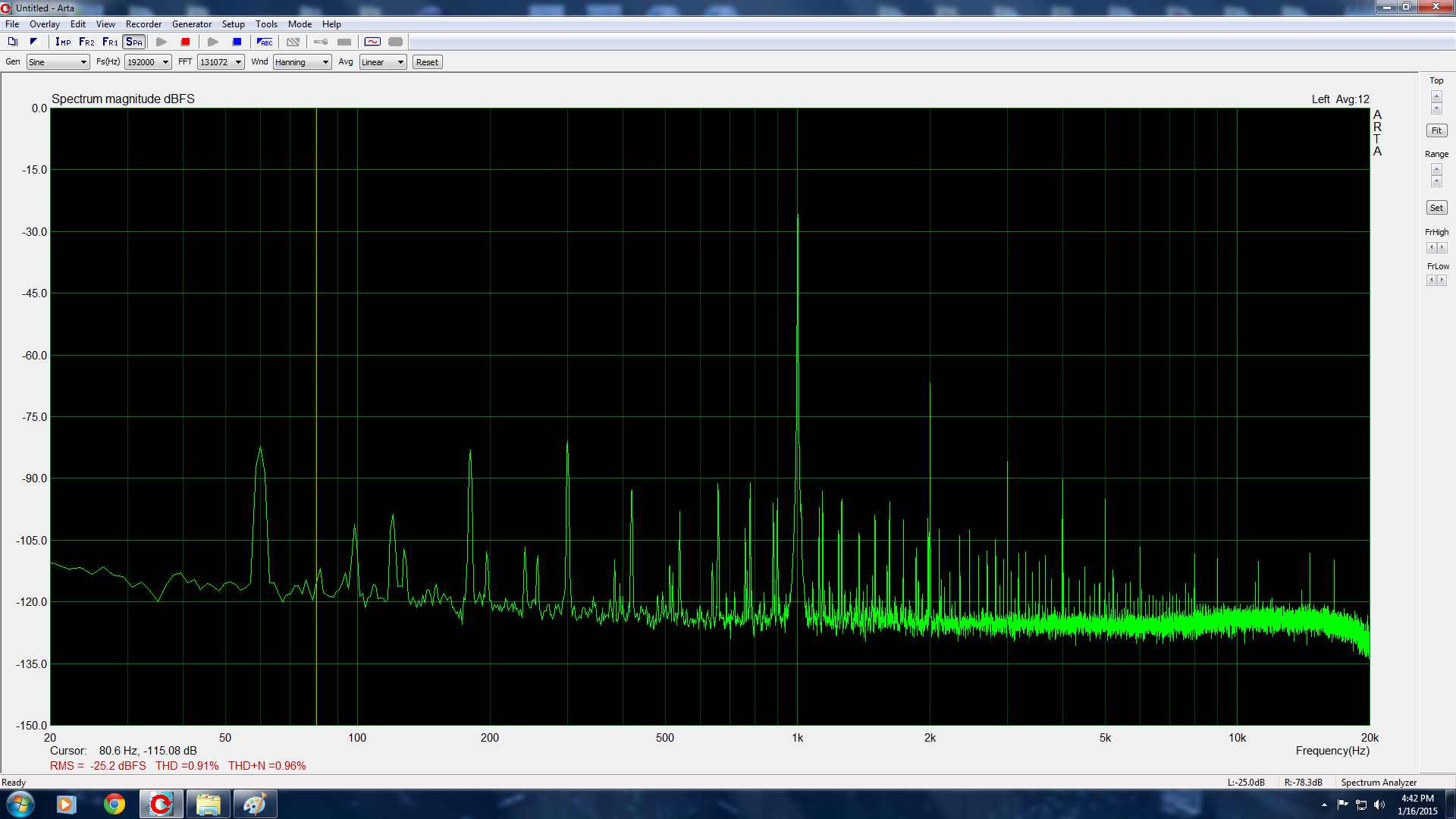Open the Generator menu
Viewport: 1456px width, 819px height.
[x=192, y=24]
